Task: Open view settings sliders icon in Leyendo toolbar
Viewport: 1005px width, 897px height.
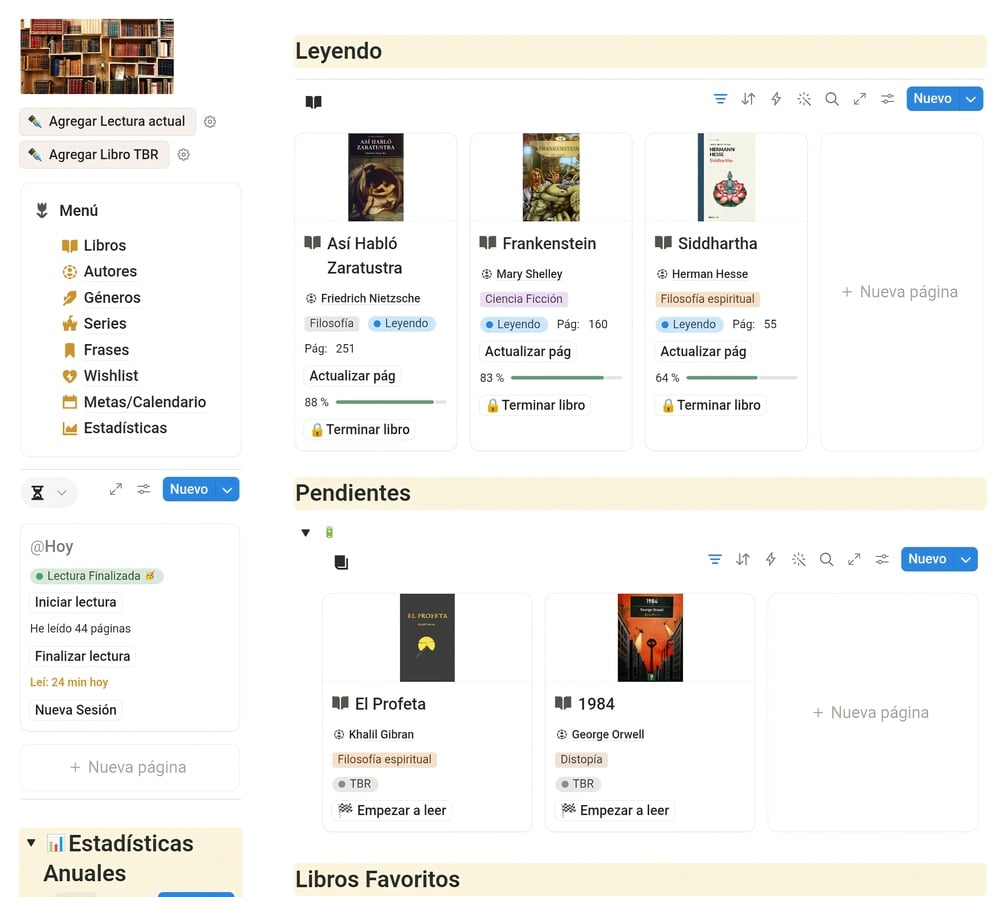Action: click(887, 99)
